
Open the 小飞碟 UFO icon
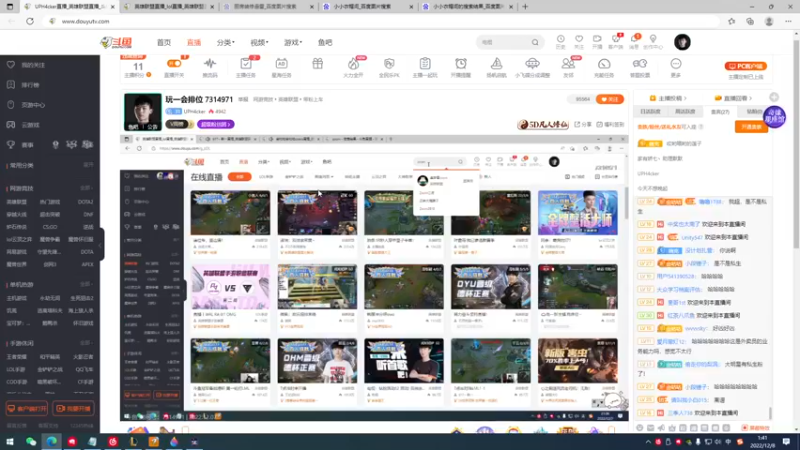(x=532, y=64)
